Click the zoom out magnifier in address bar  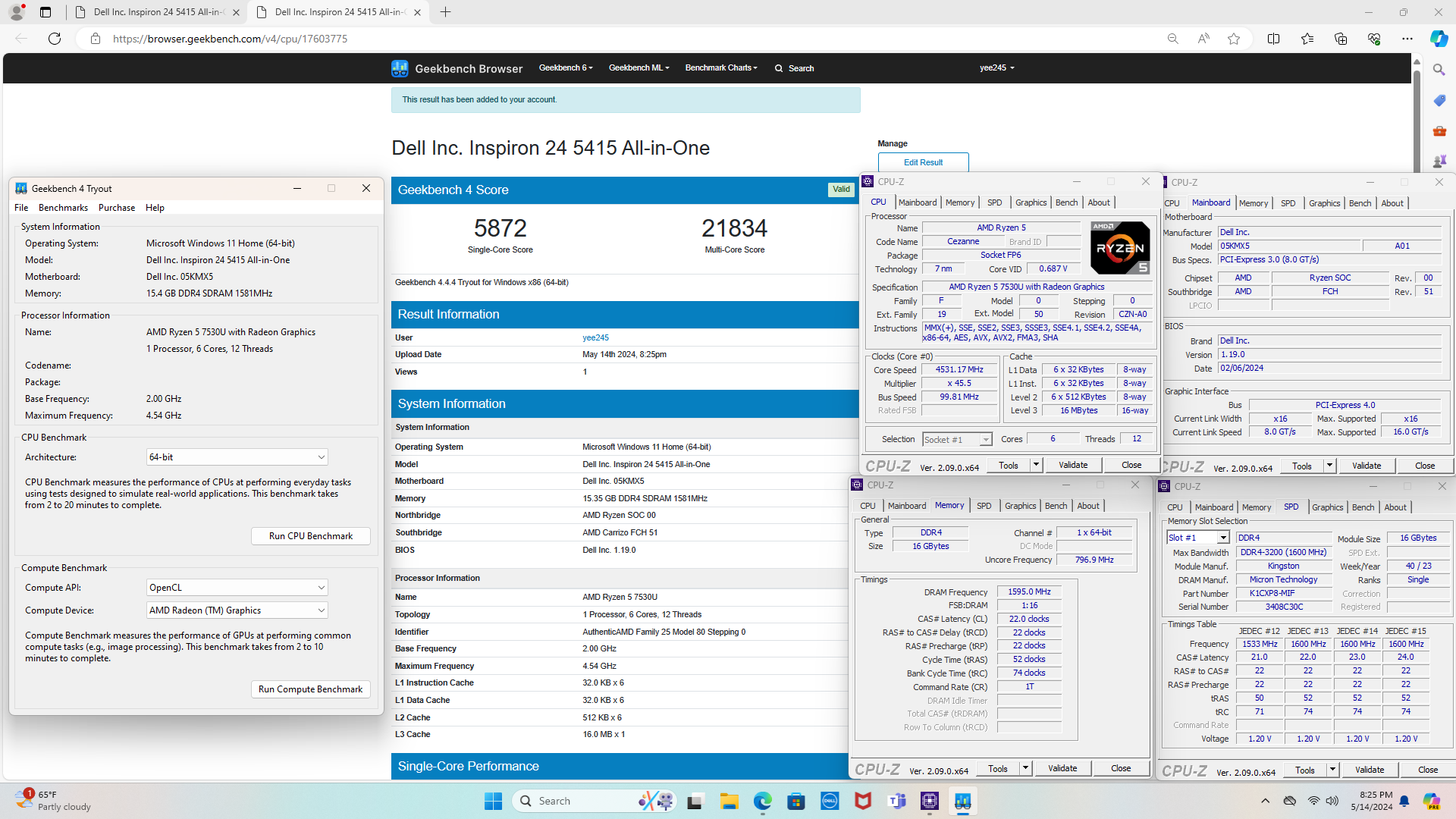coord(1172,39)
